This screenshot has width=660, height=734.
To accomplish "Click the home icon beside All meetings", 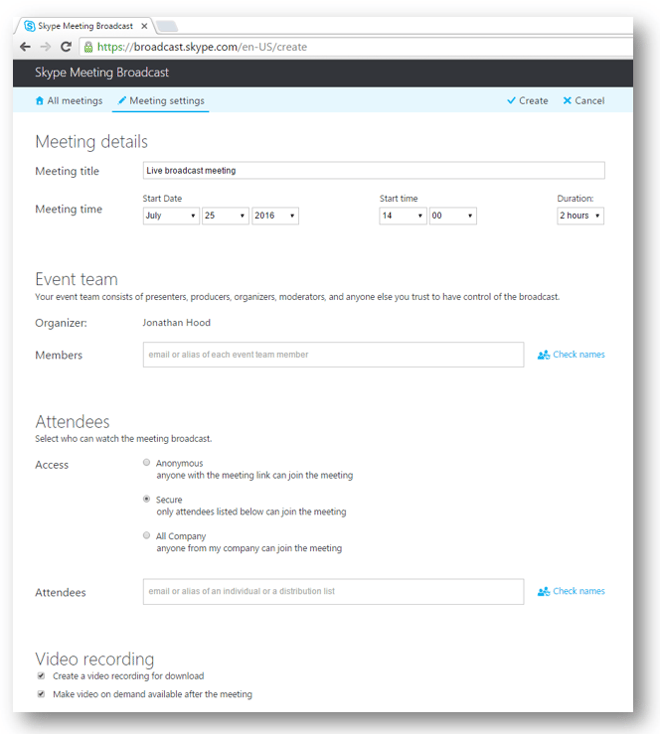I will coord(40,101).
